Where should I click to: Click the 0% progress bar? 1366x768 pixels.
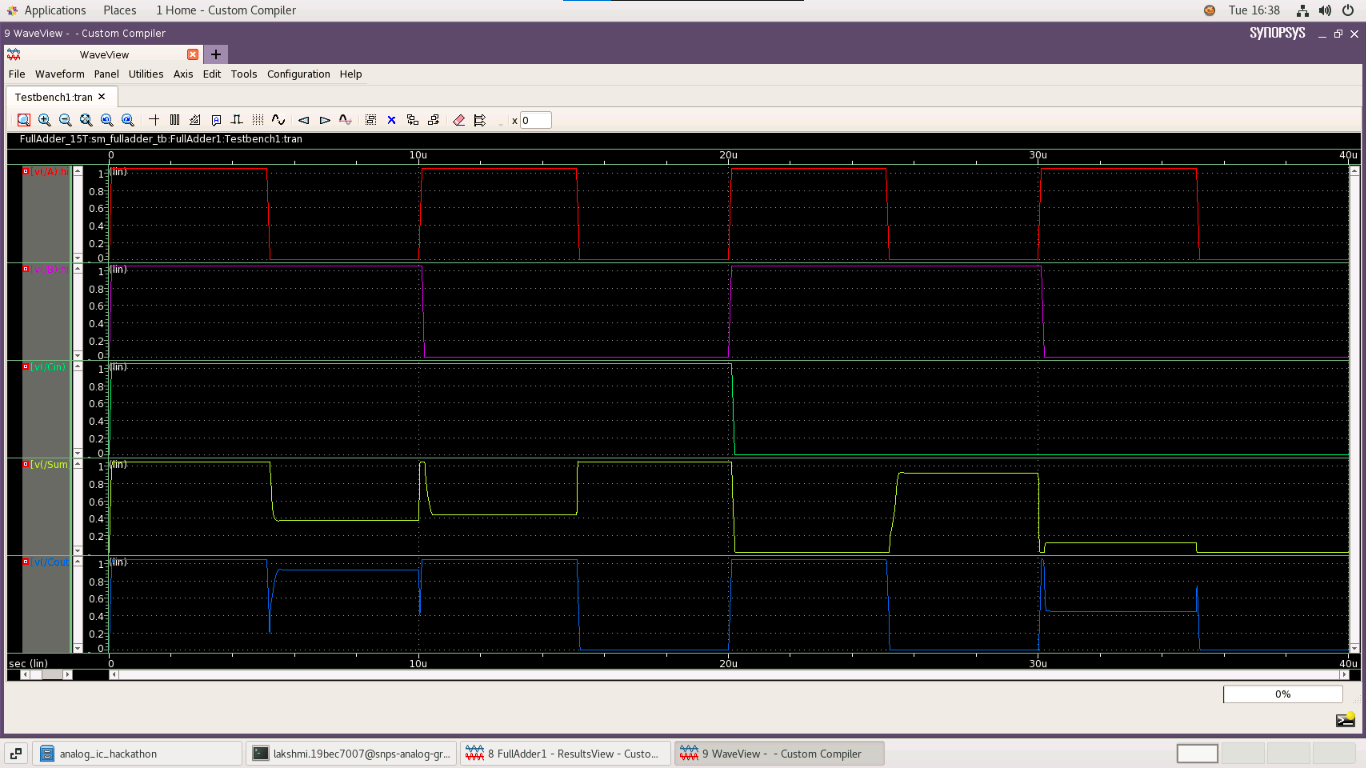(x=1283, y=694)
